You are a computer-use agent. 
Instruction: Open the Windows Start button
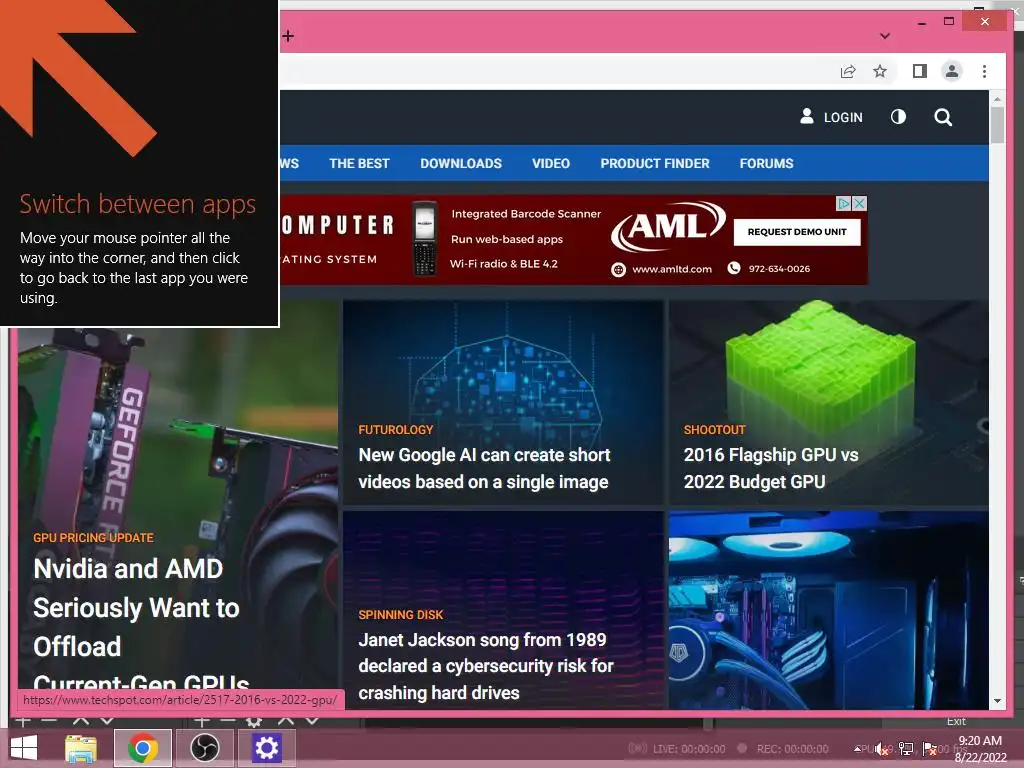pyautogui.click(x=24, y=748)
